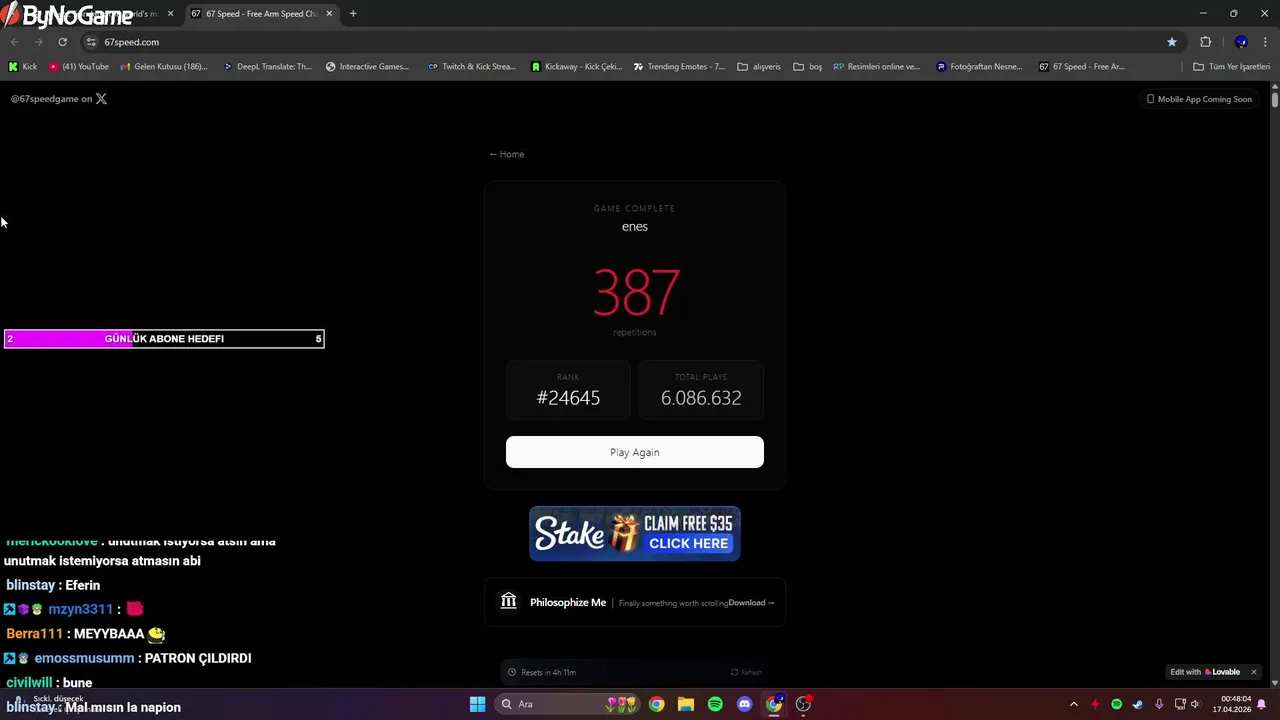Open the Gelen Kutusu (186) bookmark
The height and width of the screenshot is (720, 1280).
(164, 67)
